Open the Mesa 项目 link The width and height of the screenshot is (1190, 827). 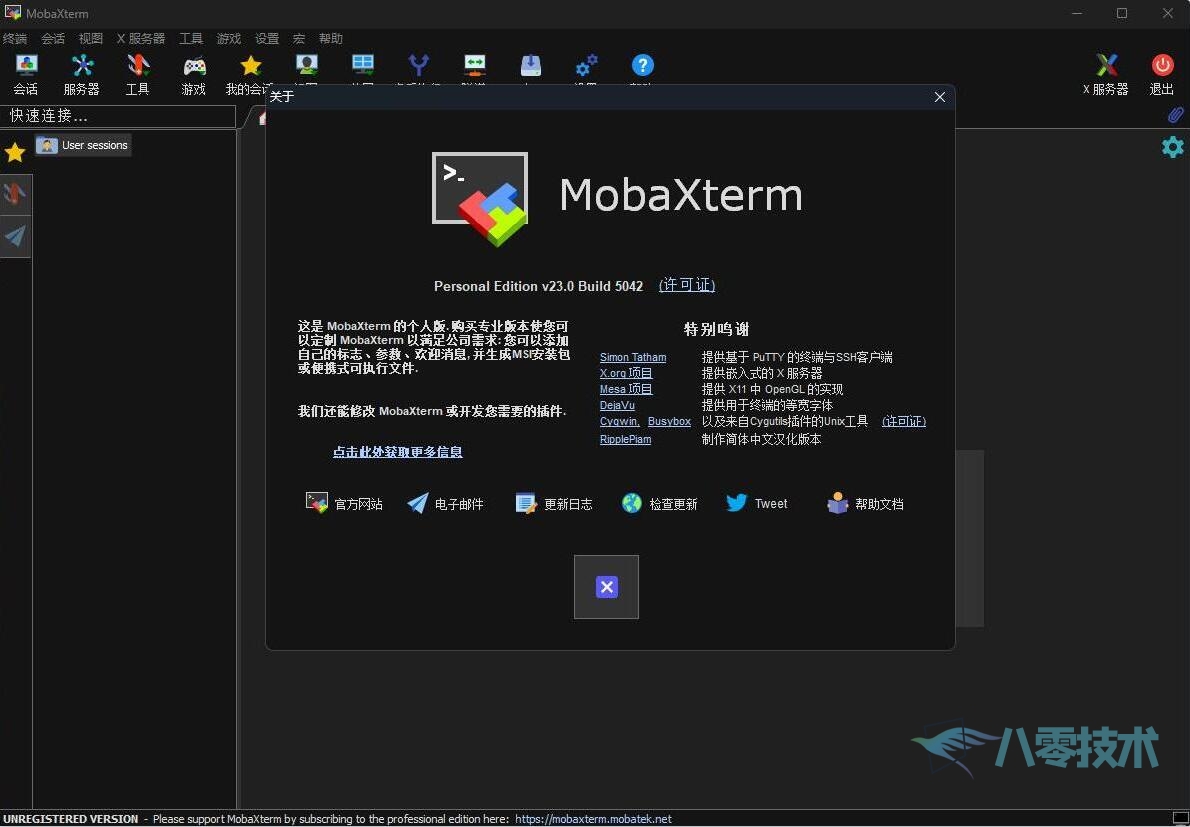pos(626,389)
